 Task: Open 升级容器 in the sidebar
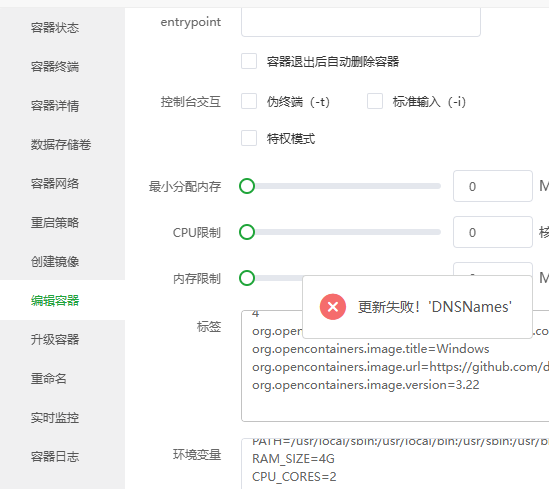(55, 340)
